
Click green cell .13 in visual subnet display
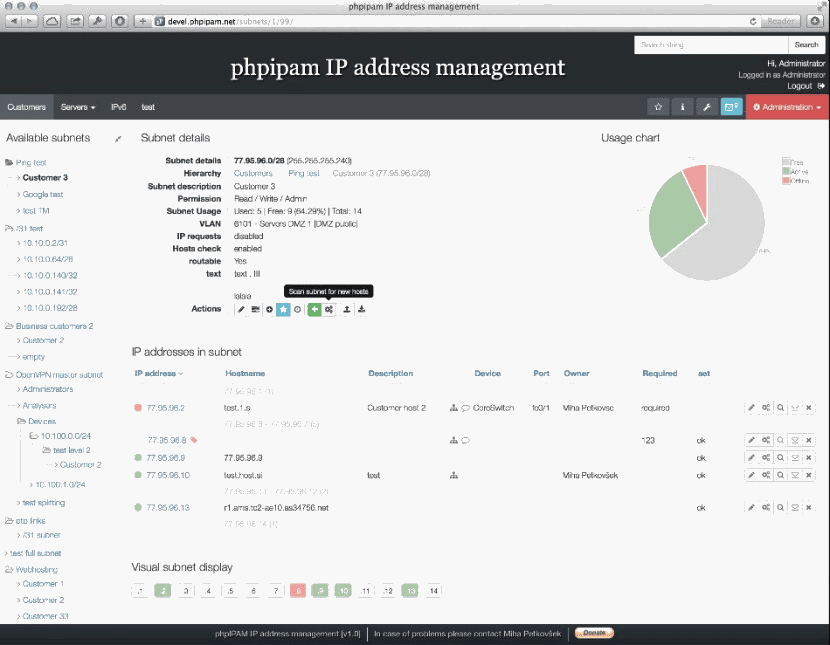click(x=410, y=591)
